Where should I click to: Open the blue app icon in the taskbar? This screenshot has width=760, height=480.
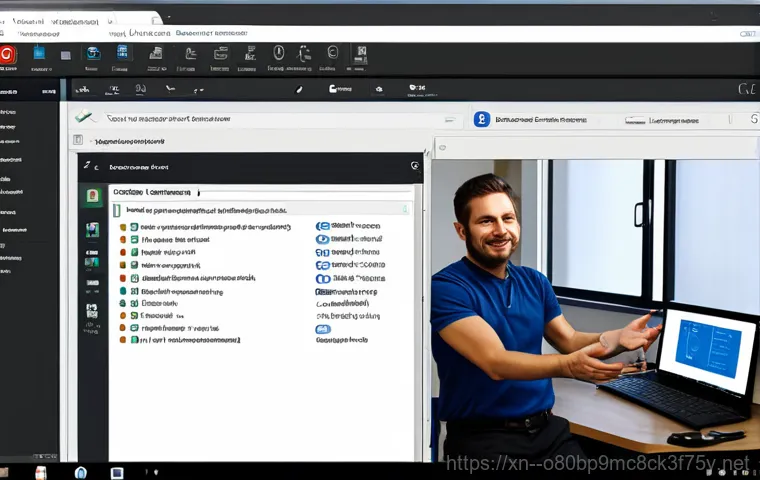click(81, 472)
